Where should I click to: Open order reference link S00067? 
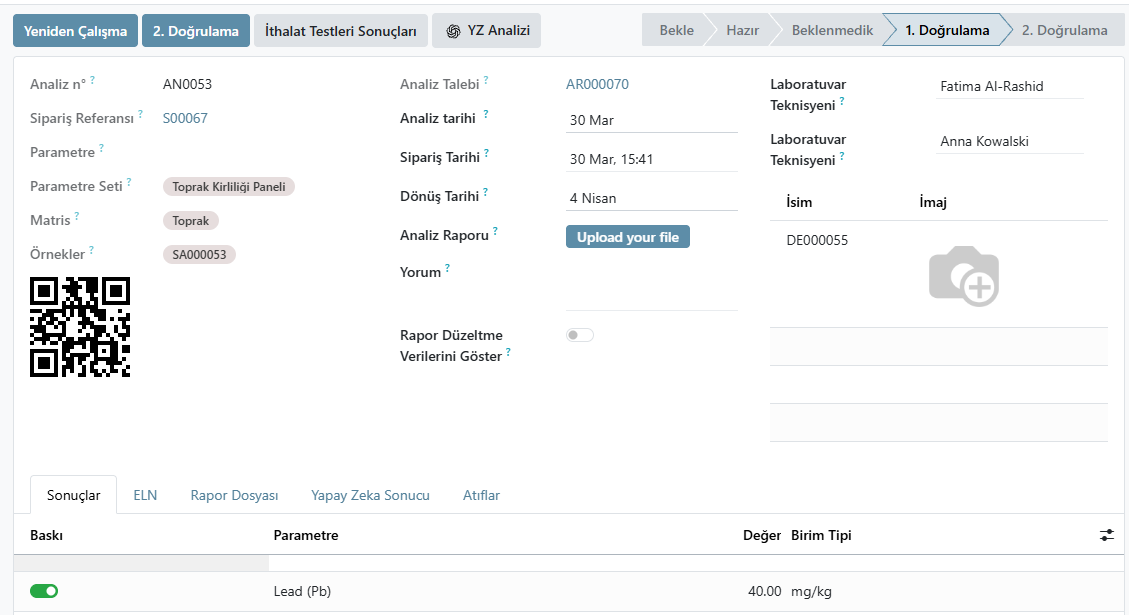[x=185, y=118]
